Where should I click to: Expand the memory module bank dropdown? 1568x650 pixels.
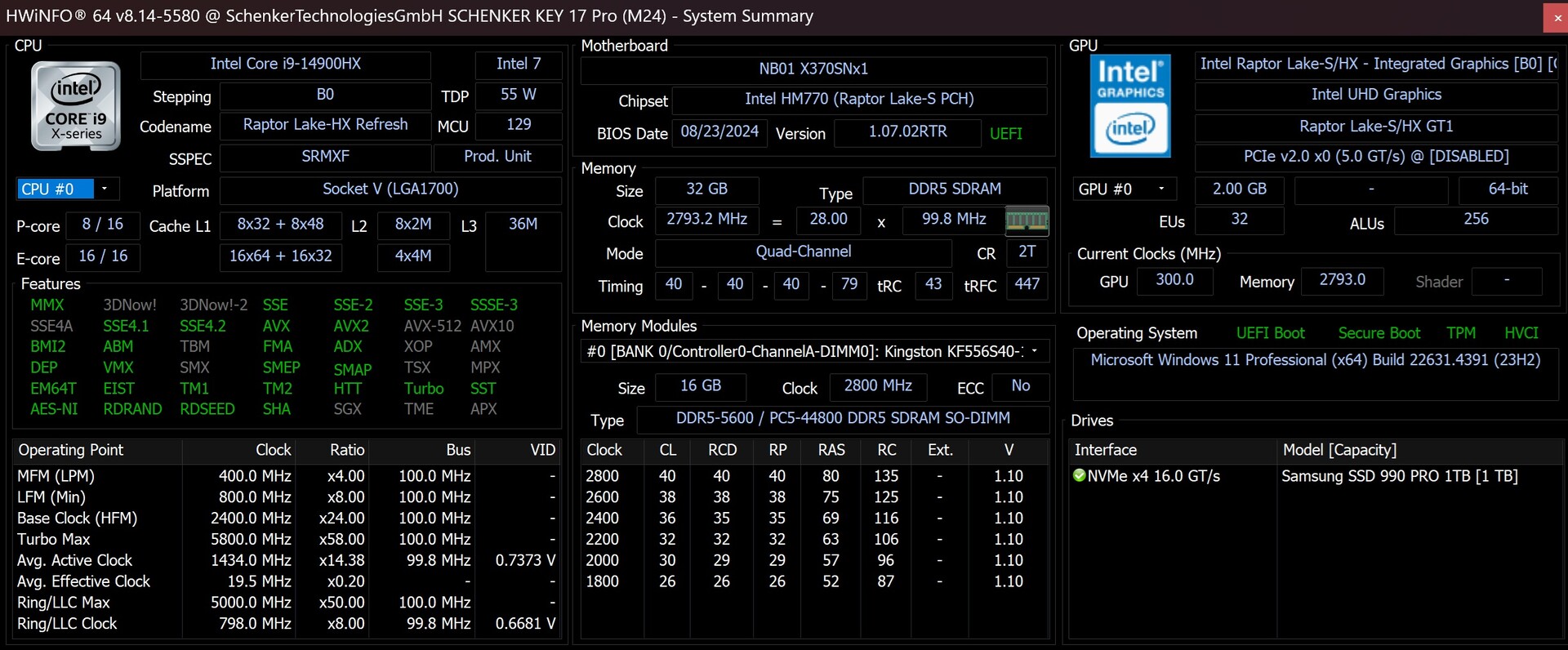click(1035, 352)
